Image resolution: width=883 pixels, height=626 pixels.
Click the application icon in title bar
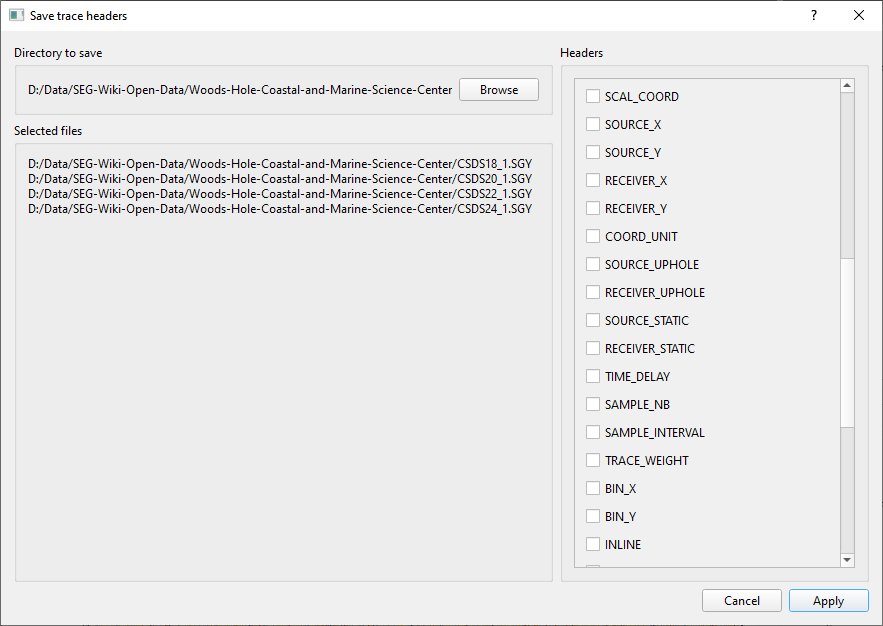pyautogui.click(x=16, y=16)
